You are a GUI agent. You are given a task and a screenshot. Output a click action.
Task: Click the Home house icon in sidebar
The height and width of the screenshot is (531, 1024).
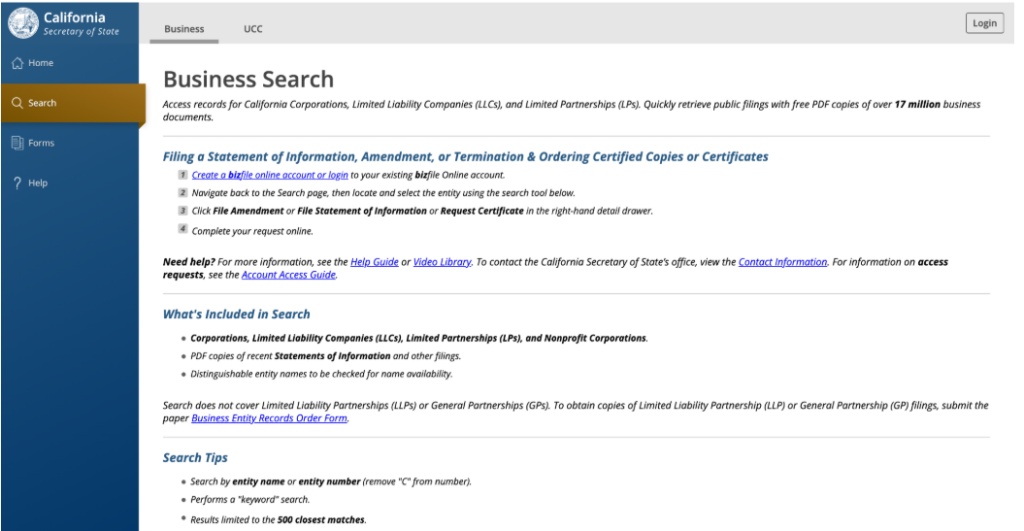pyautogui.click(x=18, y=63)
